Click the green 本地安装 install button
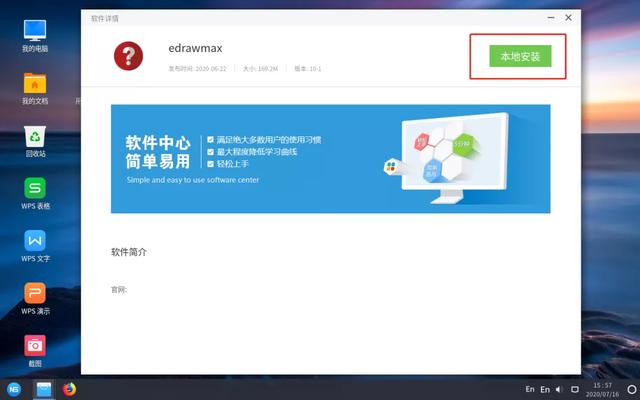The width and height of the screenshot is (640, 400). click(520, 56)
